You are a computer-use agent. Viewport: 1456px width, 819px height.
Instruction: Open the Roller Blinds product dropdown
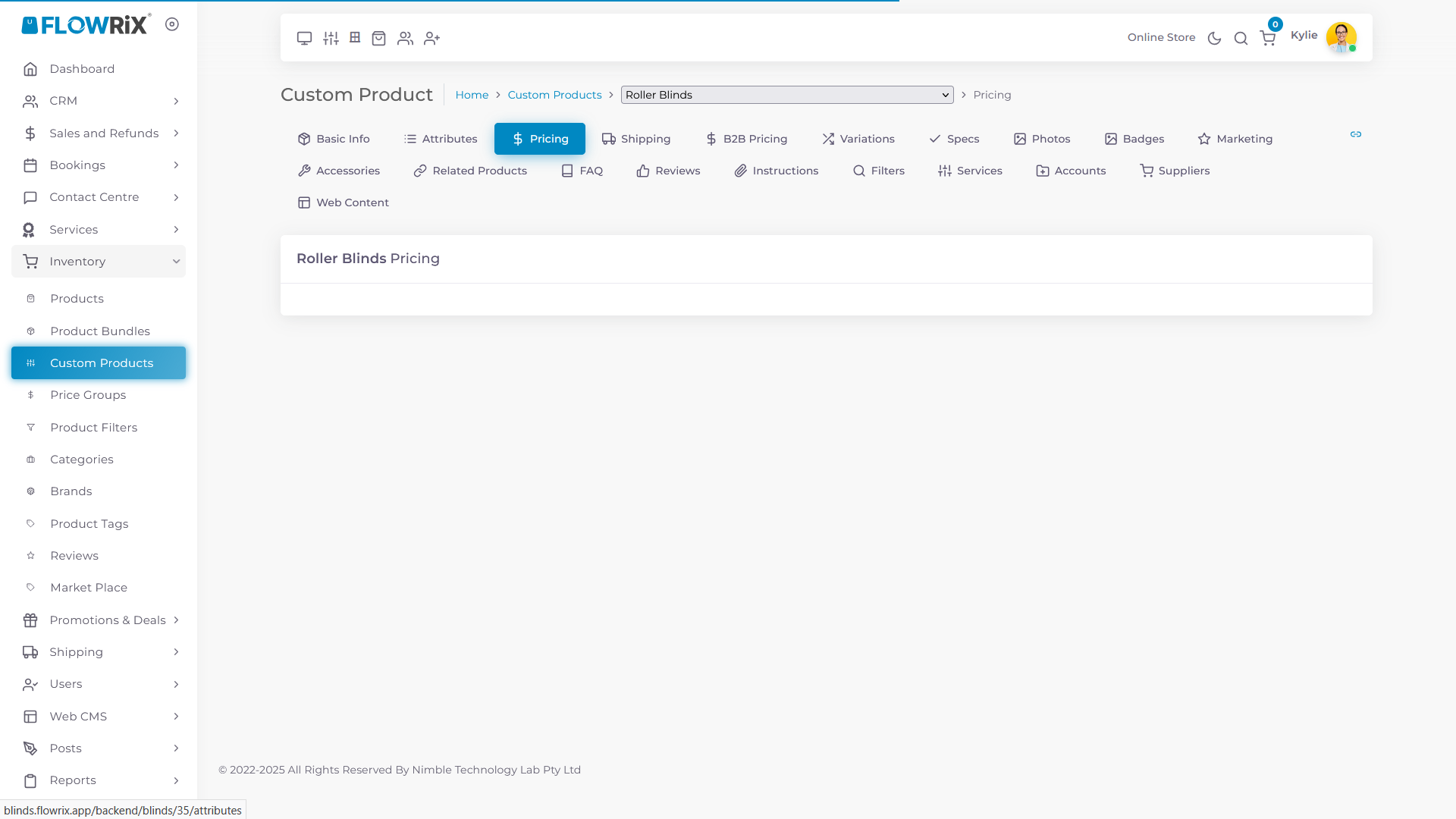click(x=787, y=95)
